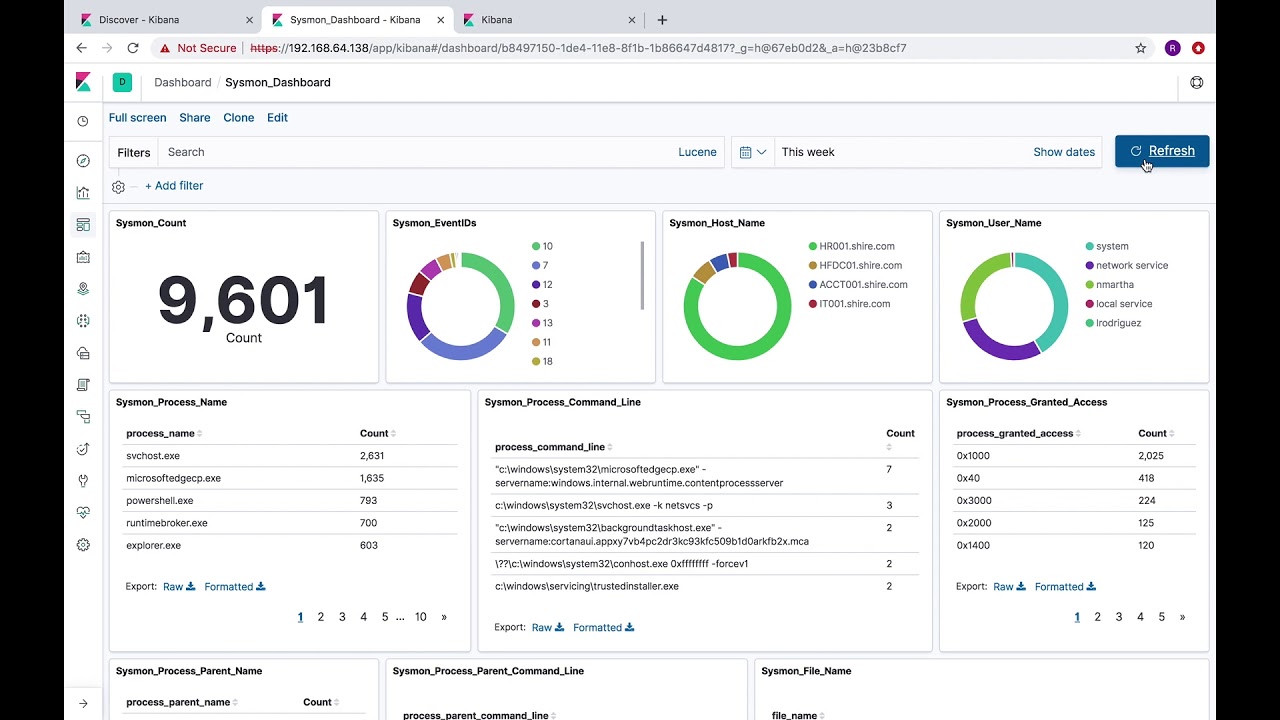Open the Visualize app in sidebar
The height and width of the screenshot is (720, 1280).
pyautogui.click(x=83, y=193)
